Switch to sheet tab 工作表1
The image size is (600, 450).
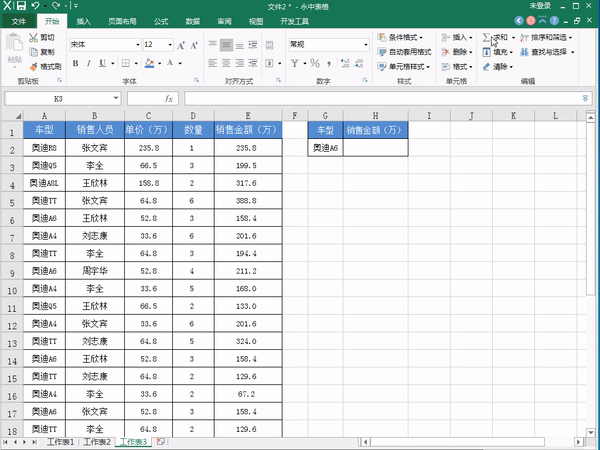pyautogui.click(x=60, y=442)
